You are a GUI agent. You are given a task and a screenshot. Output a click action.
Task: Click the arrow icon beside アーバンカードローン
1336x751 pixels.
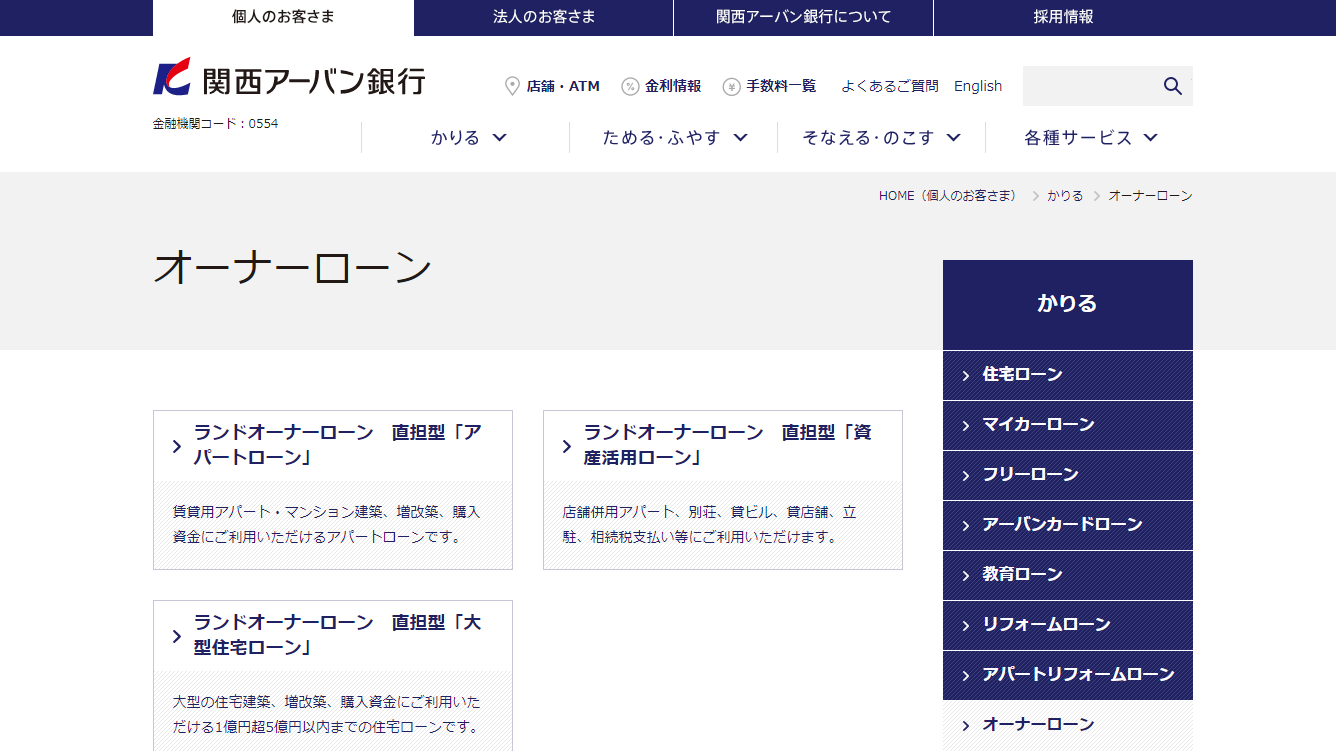[966, 526]
